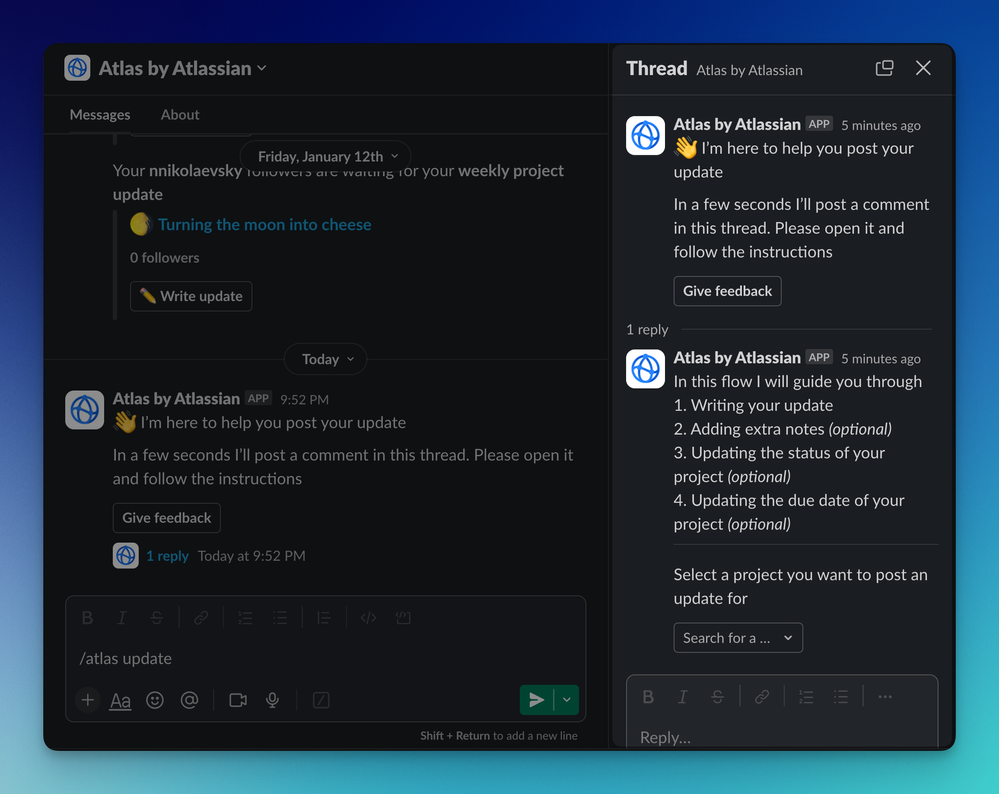Open the Turning the moon into cheese link
Image resolution: width=999 pixels, height=794 pixels.
click(x=264, y=224)
